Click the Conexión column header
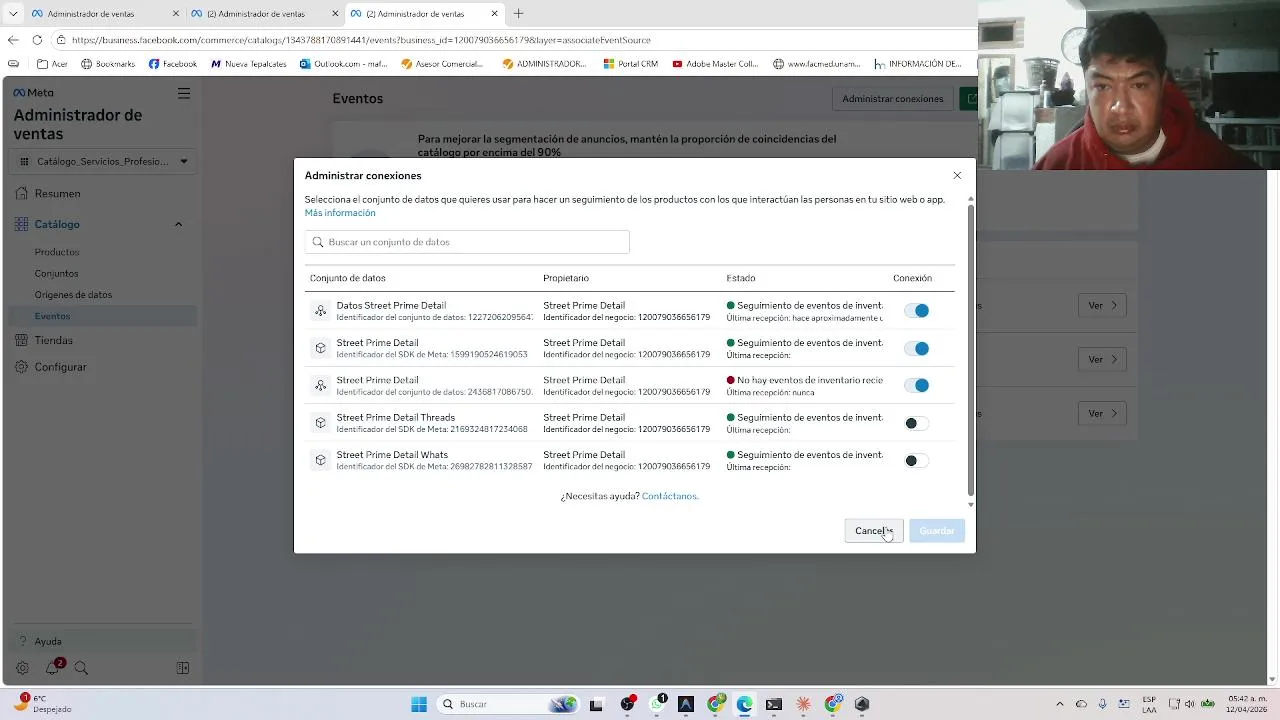Screen dimensions: 1280x720 tap(912, 278)
